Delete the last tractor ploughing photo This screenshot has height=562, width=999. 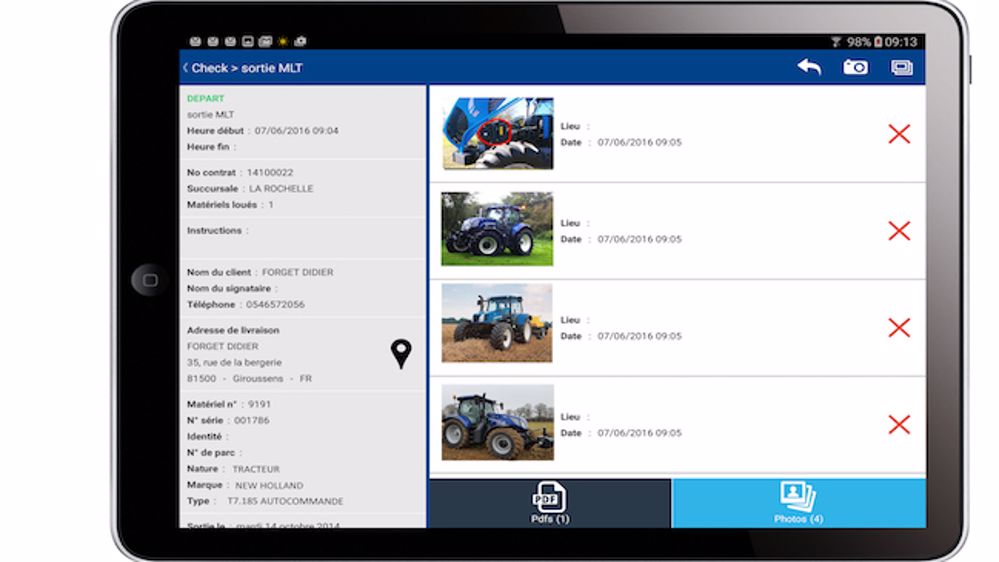click(x=899, y=424)
